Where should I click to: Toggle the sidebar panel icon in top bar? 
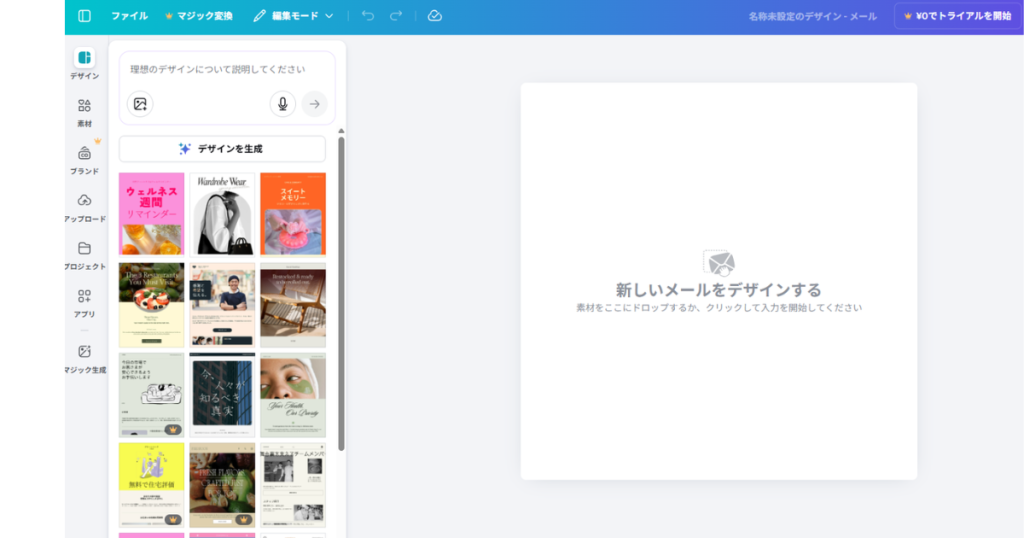click(x=84, y=16)
